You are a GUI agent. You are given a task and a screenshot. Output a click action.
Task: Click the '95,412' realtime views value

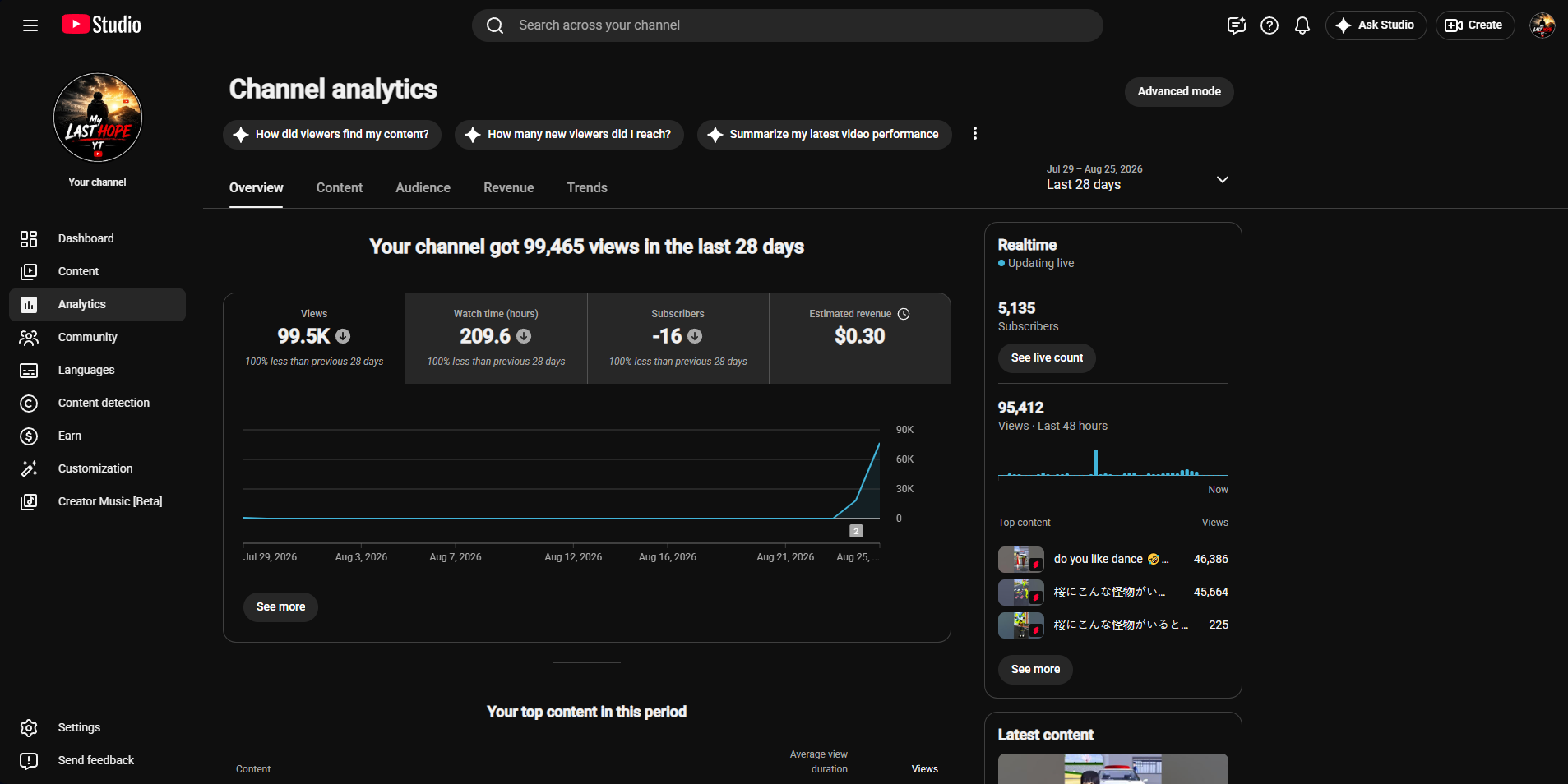(x=1020, y=408)
